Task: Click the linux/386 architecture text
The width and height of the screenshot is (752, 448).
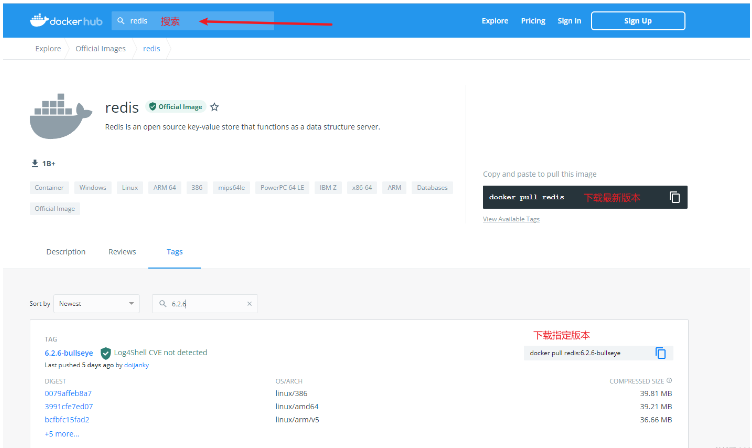Action: point(291,393)
